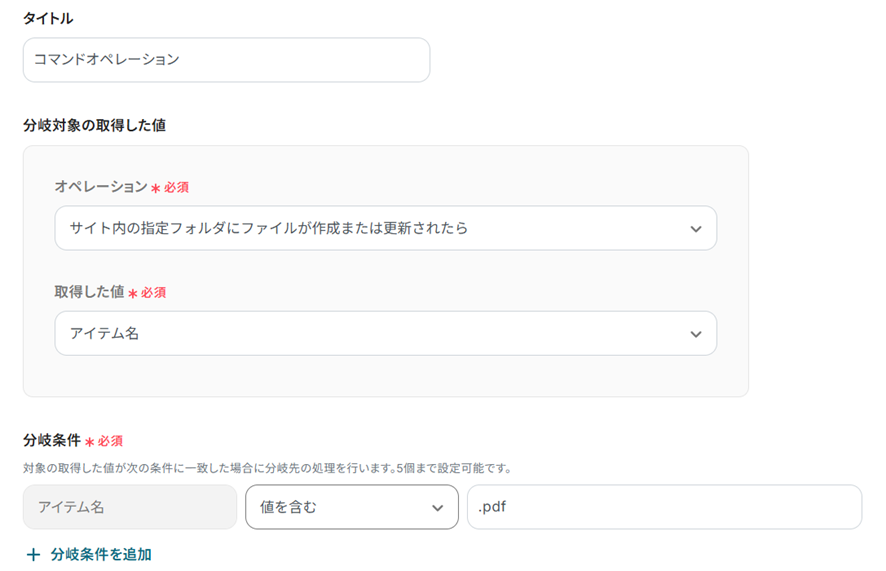Screen dimensions: 886x571
Task: Expand the 取得した値 dropdown showing アイテム名
Action: [x=385, y=333]
